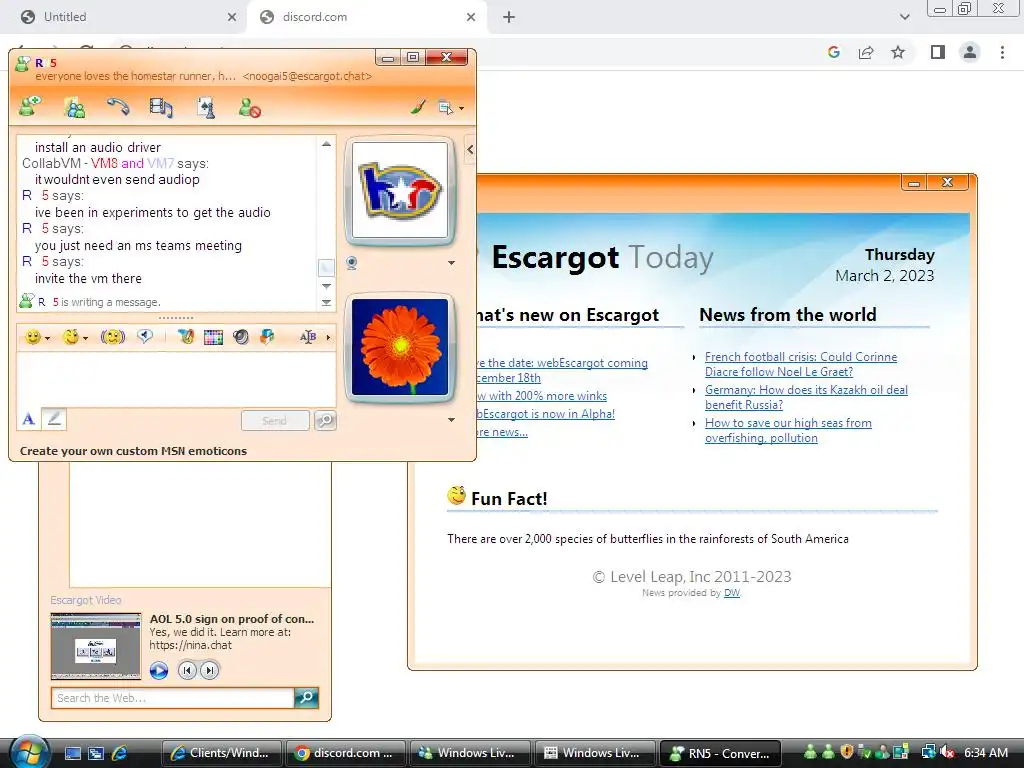Image resolution: width=1024 pixels, height=768 pixels.
Task: Change text font with AB icon
Action: (x=308, y=337)
